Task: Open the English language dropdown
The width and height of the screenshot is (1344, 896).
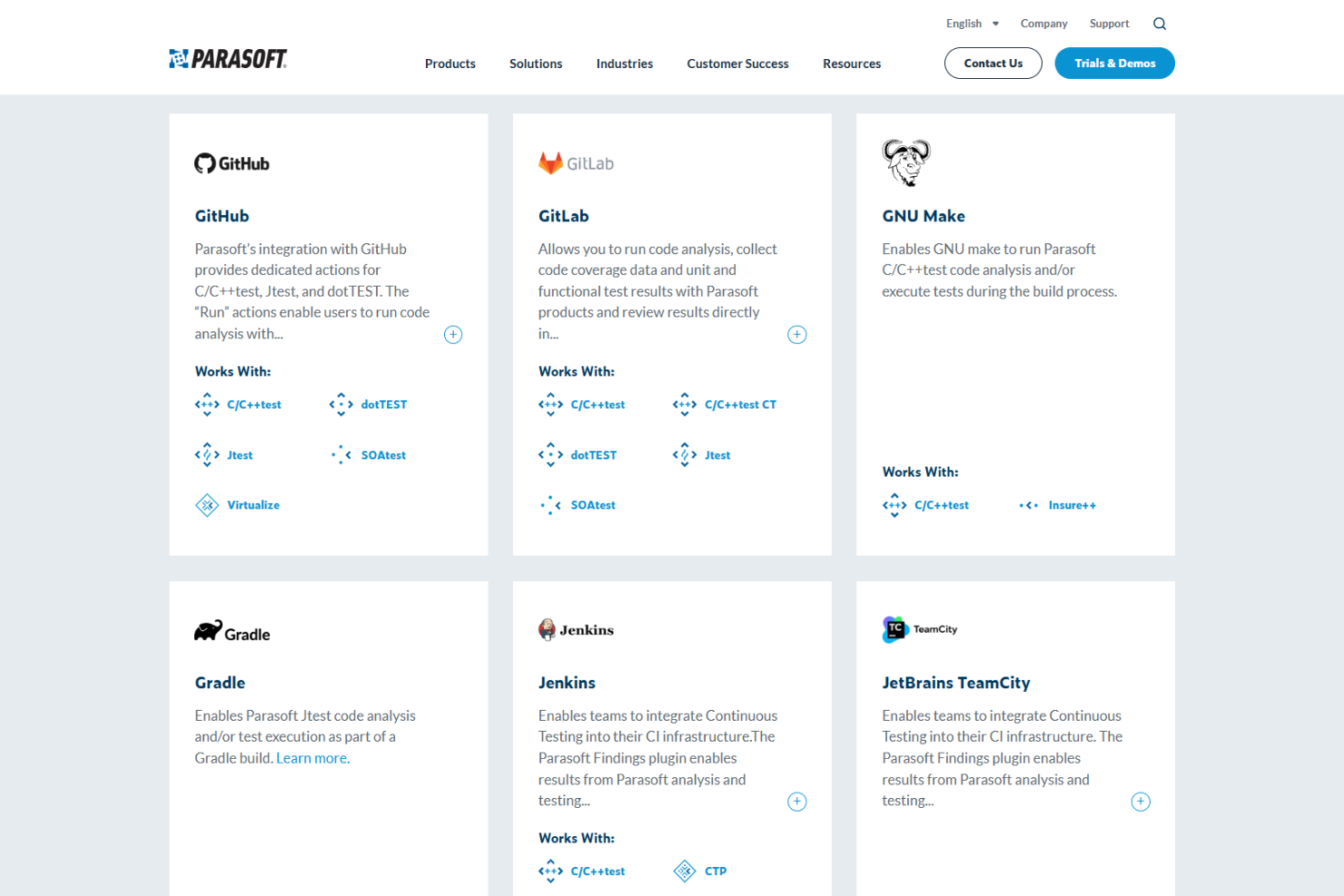Action: coord(972,23)
